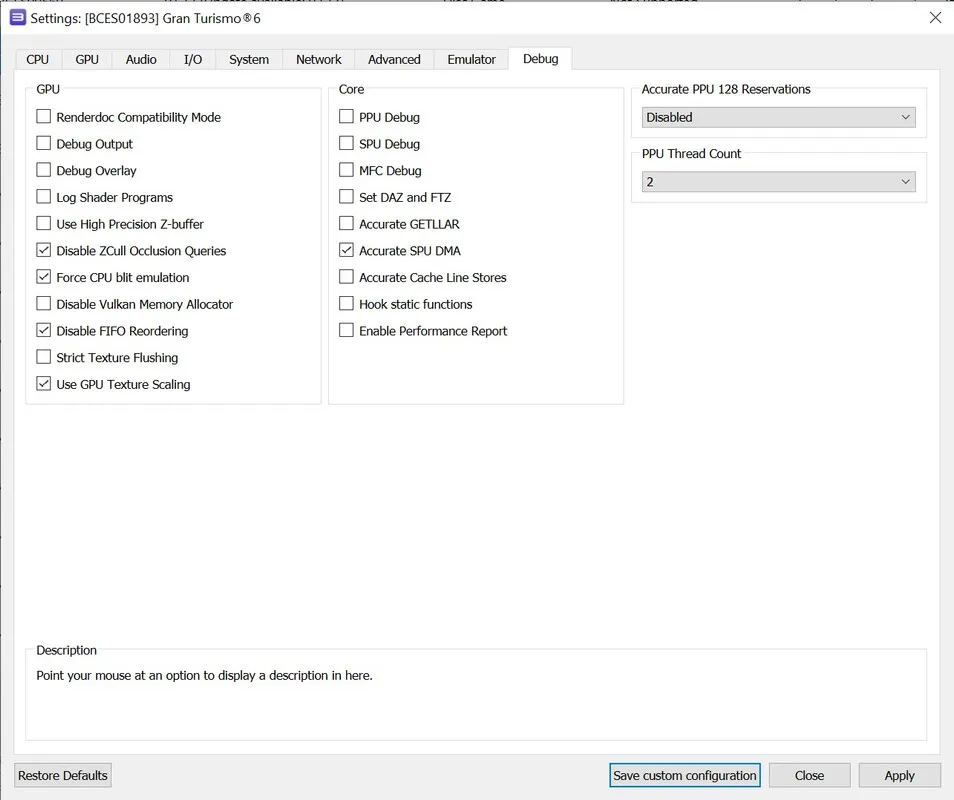Click Save custom configuration
This screenshot has width=954, height=800.
click(x=684, y=776)
